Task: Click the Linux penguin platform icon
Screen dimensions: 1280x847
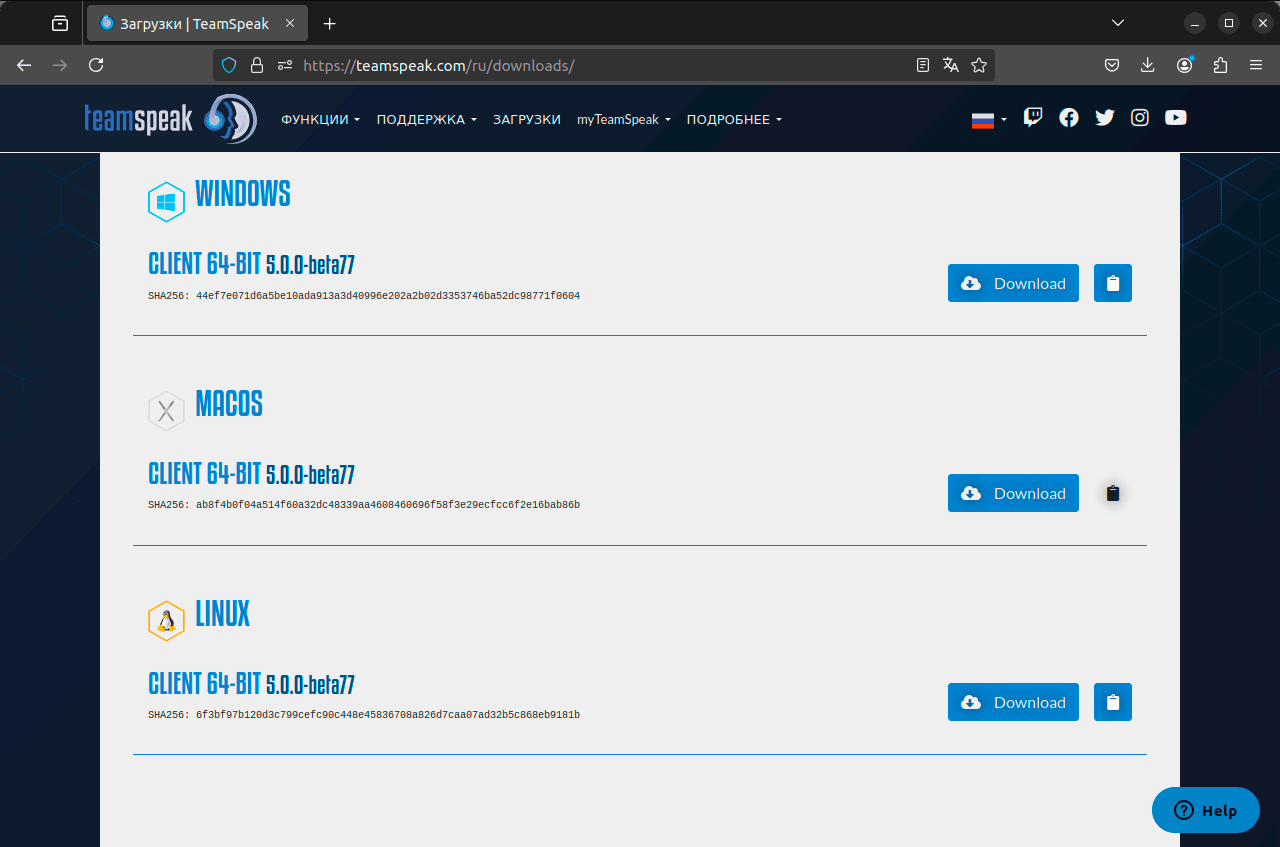Action: [x=166, y=621]
